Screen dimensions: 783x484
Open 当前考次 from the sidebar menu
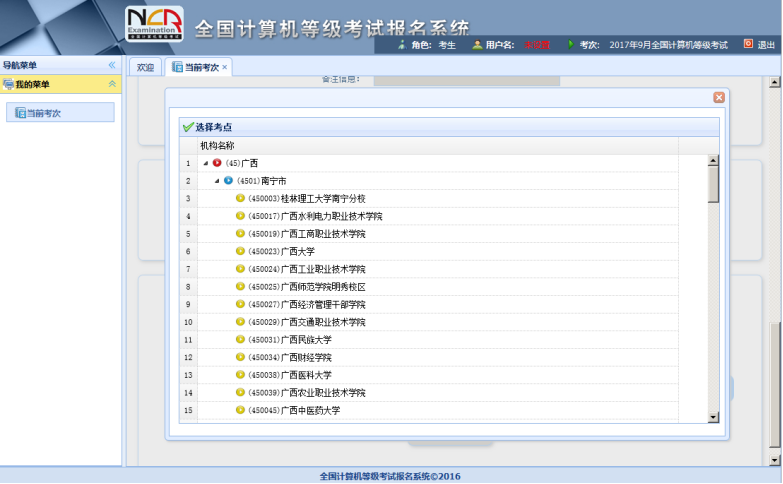point(60,113)
